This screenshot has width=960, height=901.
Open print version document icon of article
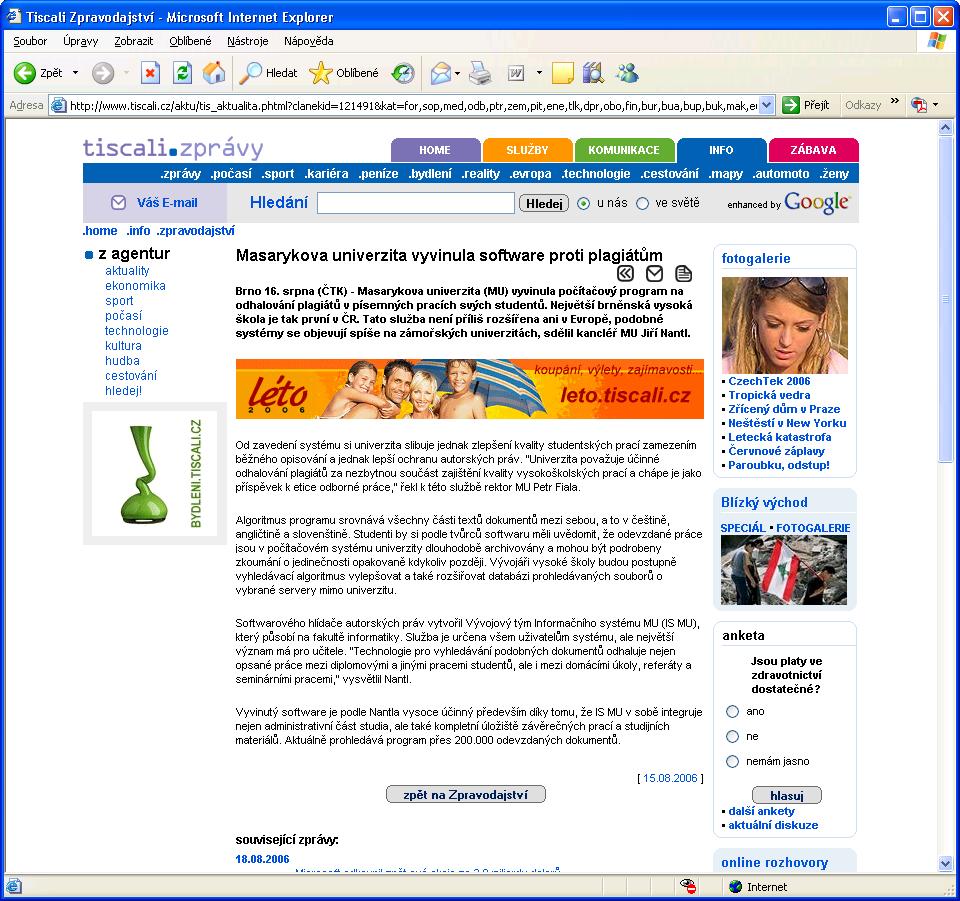pos(683,273)
